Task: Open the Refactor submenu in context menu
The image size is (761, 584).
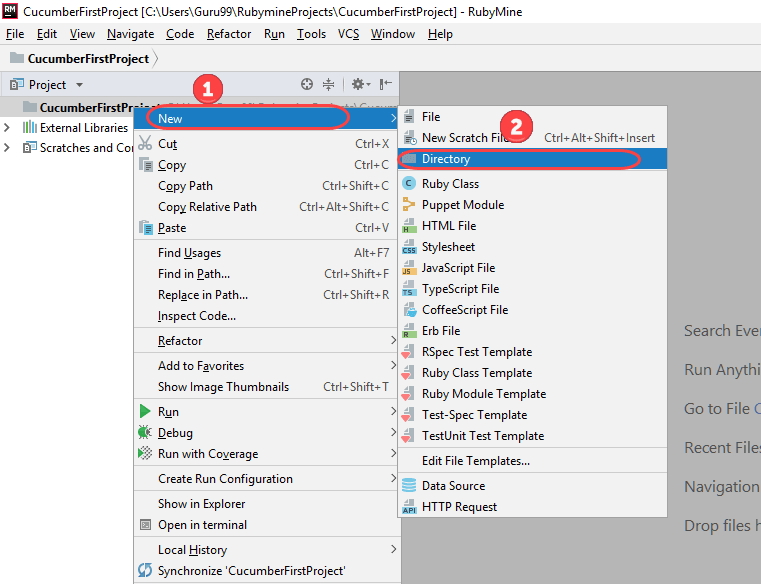Action: [x=180, y=341]
